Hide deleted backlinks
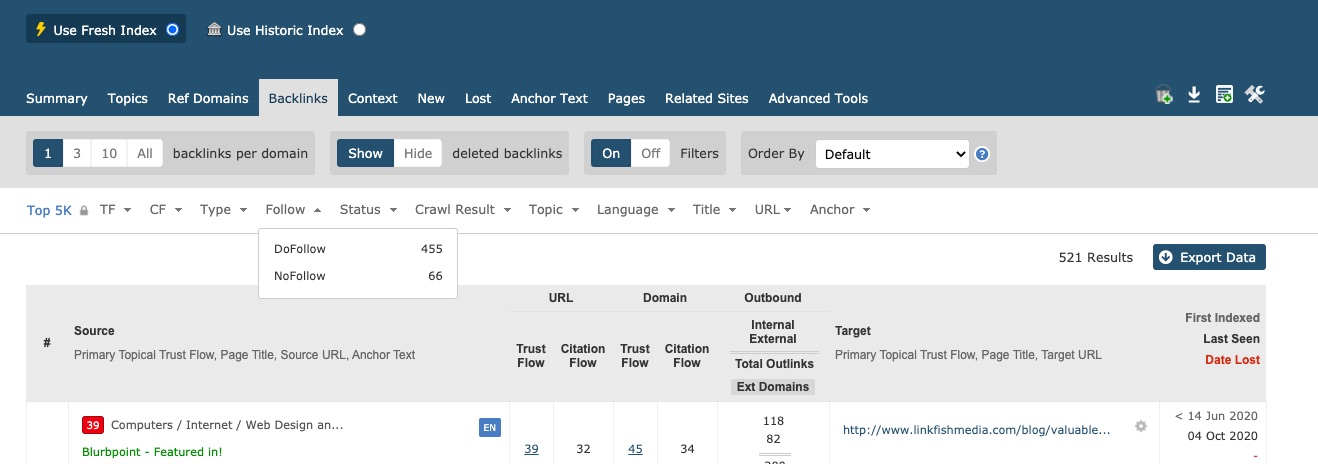The width and height of the screenshot is (1318, 464). click(x=418, y=153)
